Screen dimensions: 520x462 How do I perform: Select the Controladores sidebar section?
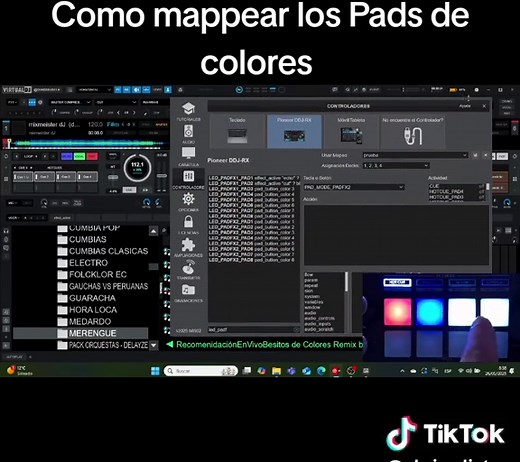pos(188,180)
